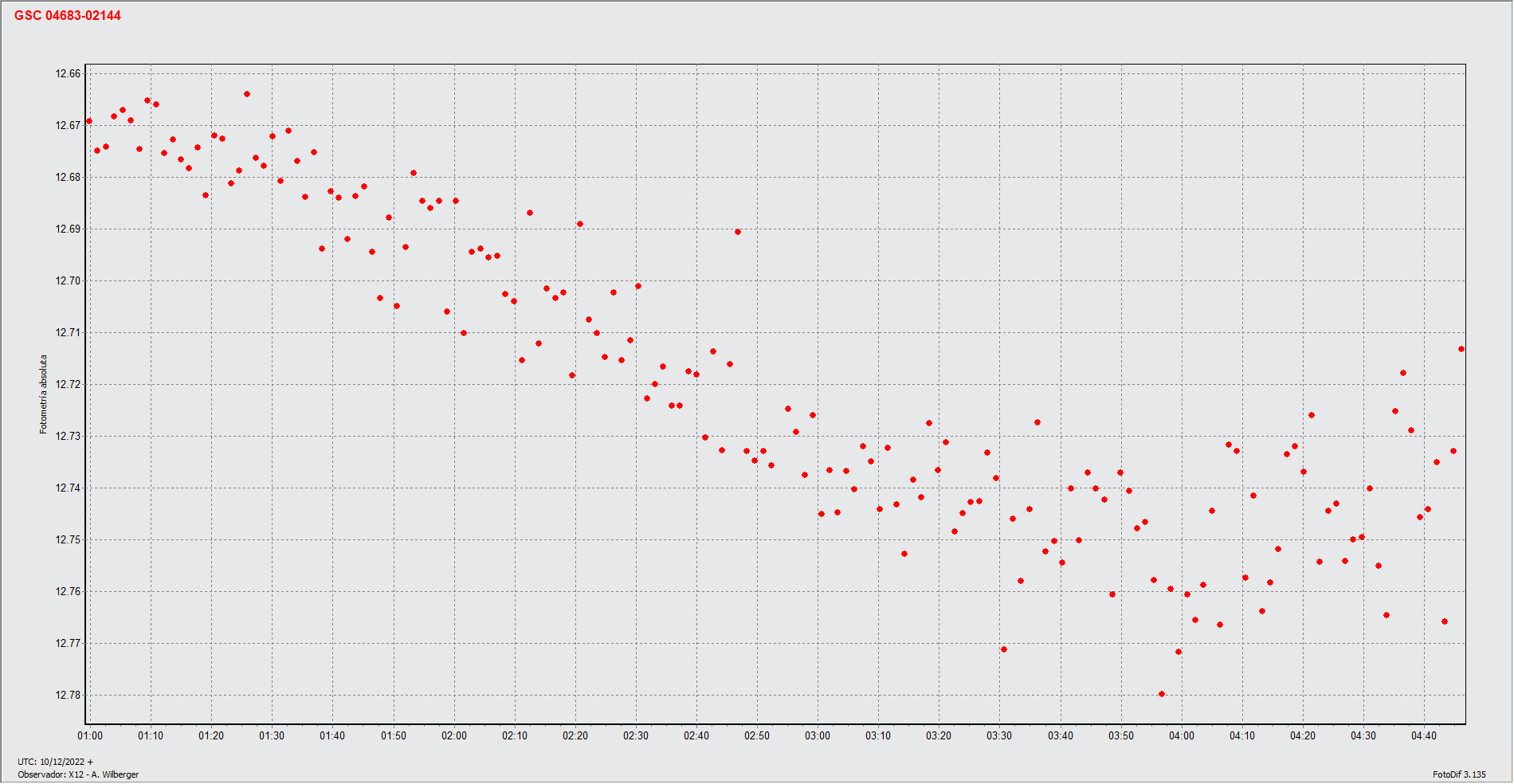Viewport: 1514px width, 784px height.
Task: Select the leftmost data point at 01:00
Action: (89, 121)
